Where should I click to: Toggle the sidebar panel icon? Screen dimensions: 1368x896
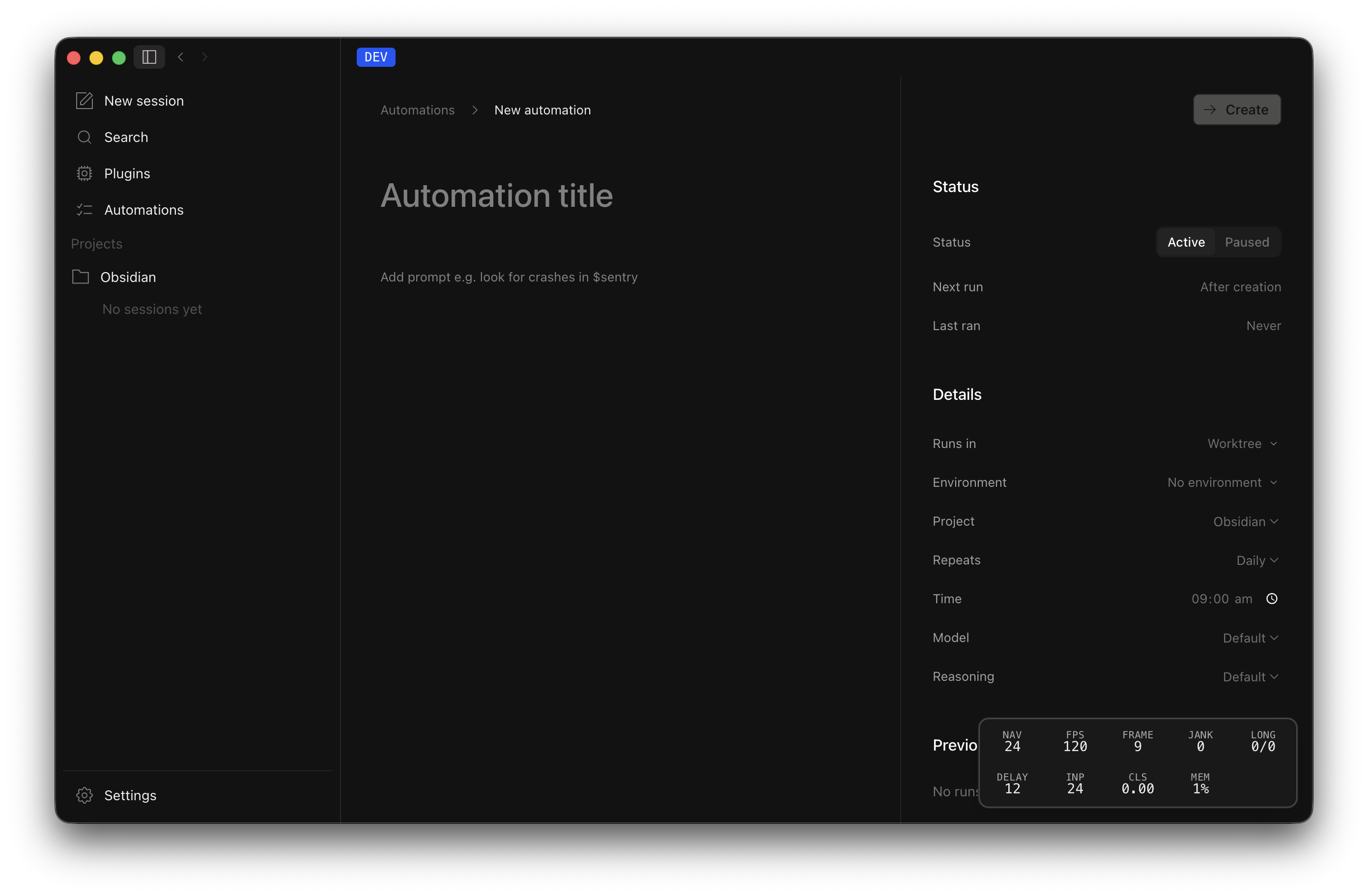[x=149, y=57]
